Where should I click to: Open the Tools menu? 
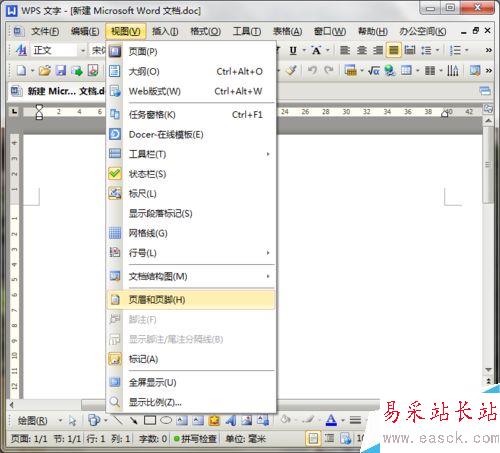[x=247, y=31]
